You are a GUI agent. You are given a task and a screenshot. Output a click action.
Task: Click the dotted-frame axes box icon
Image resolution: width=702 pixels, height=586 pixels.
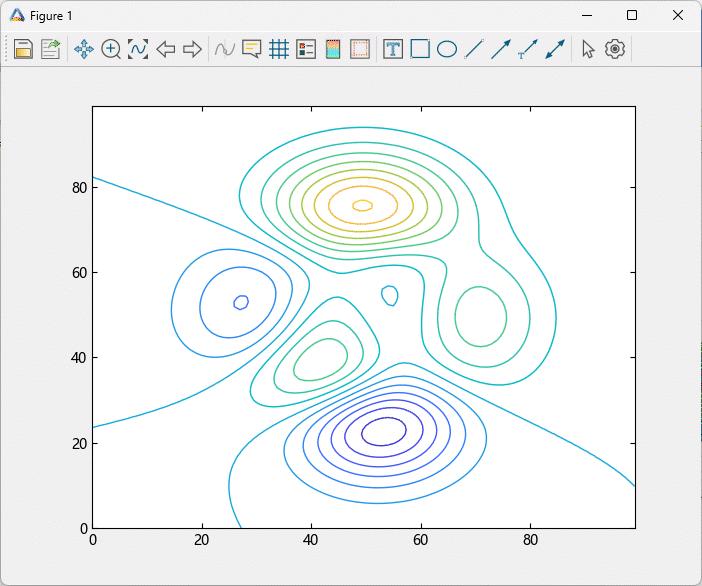(x=360, y=49)
